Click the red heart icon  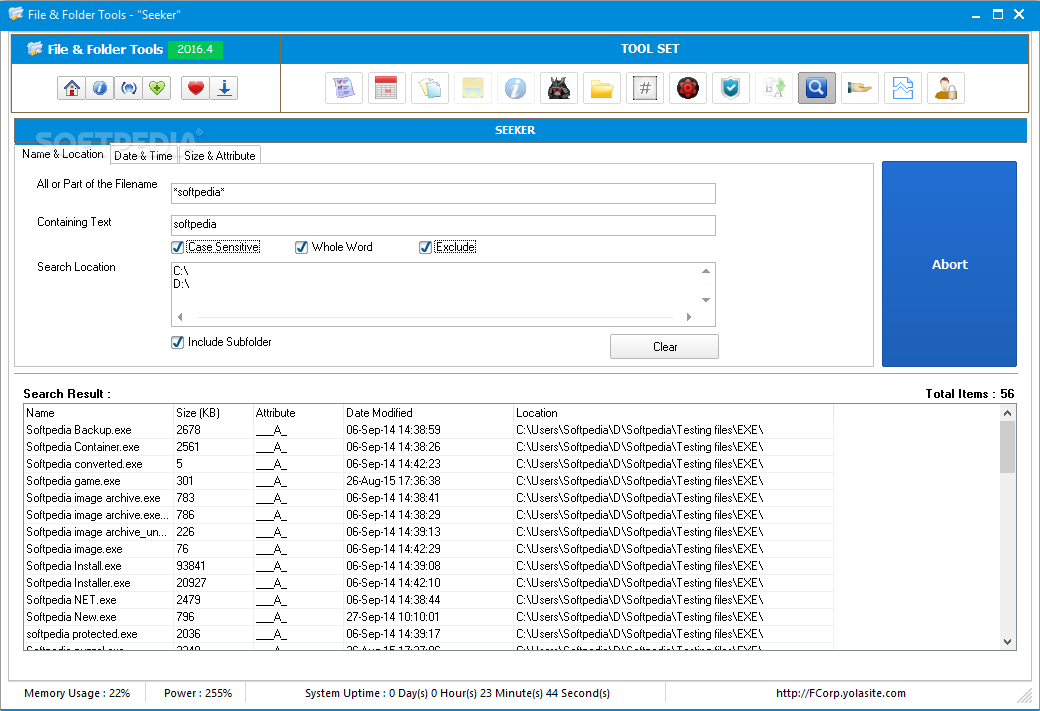click(196, 88)
